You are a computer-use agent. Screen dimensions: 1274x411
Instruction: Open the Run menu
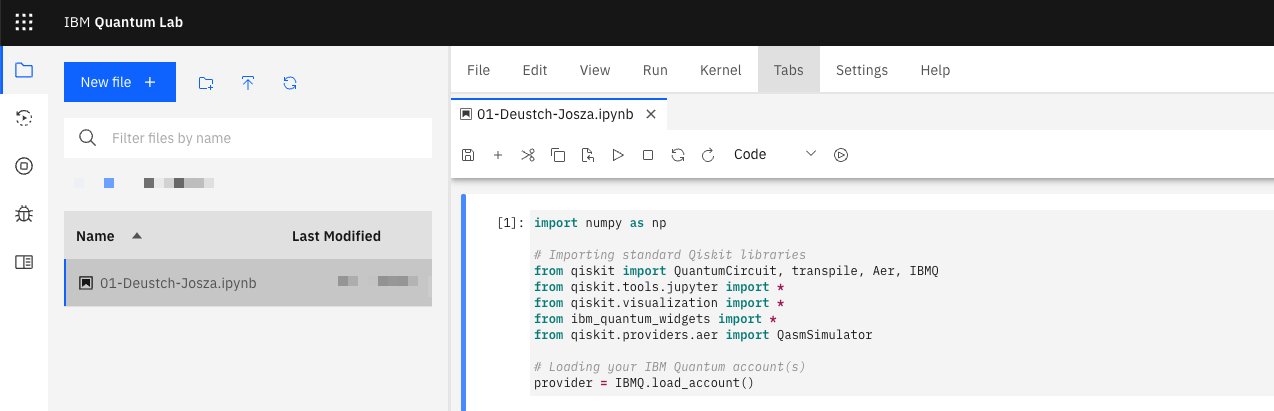click(655, 70)
